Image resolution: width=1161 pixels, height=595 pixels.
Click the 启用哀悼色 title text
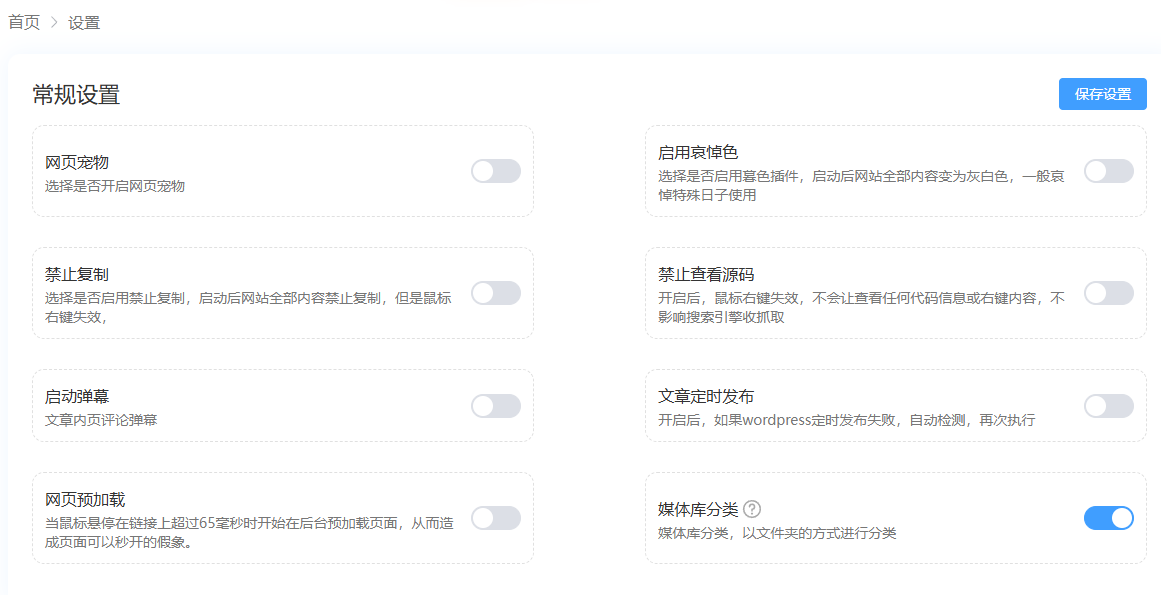(698, 152)
